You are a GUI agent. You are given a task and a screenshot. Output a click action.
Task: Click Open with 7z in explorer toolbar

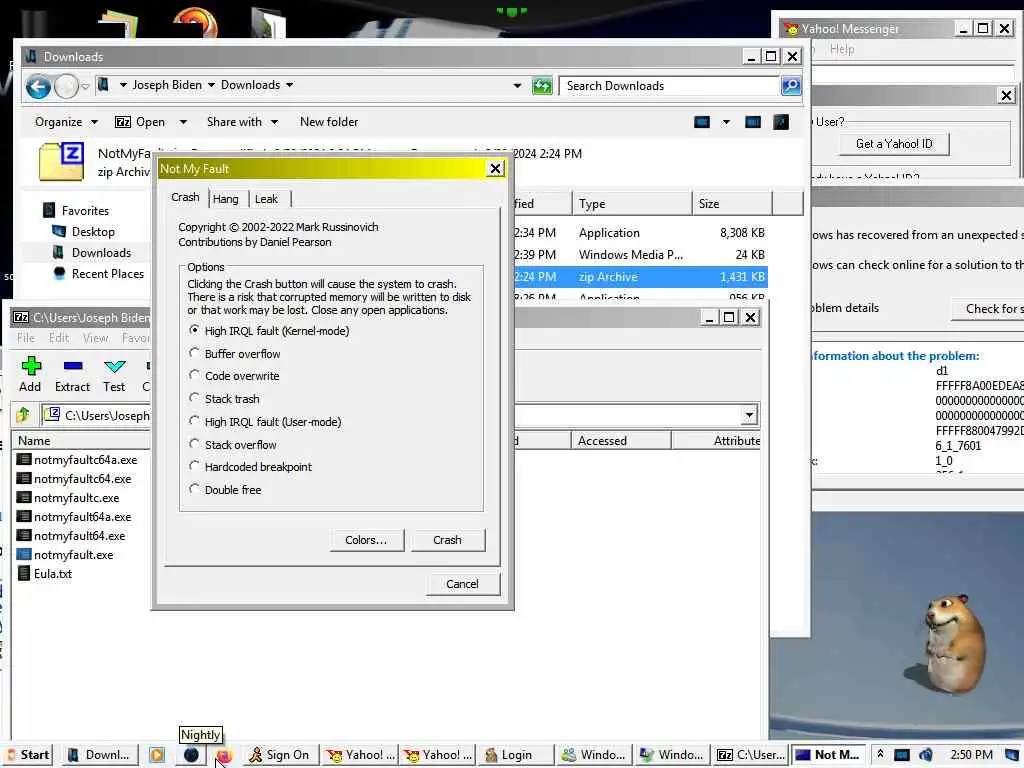[x=140, y=121]
